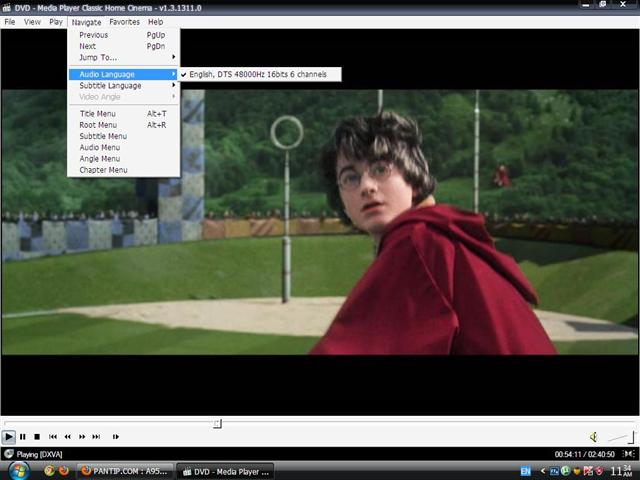Screen dimensions: 640x480
Task: Adjust the volume slider
Action: [x=621, y=437]
